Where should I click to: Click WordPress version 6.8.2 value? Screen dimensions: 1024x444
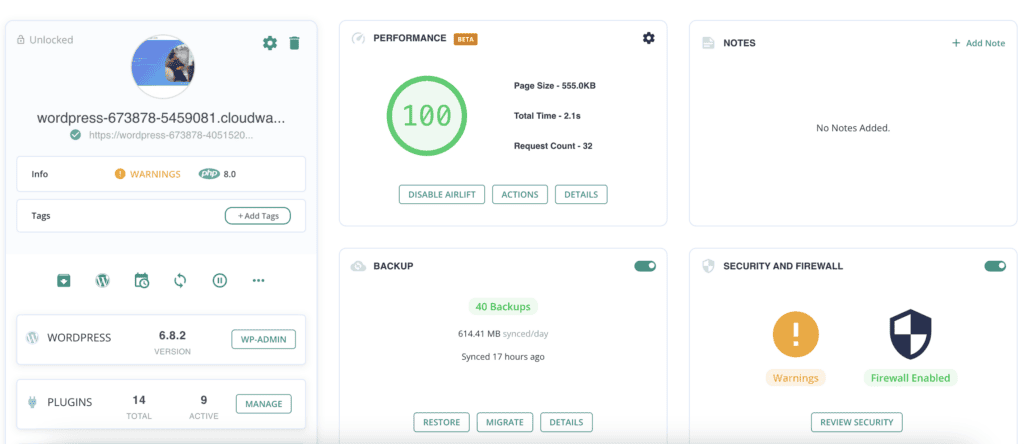172,336
